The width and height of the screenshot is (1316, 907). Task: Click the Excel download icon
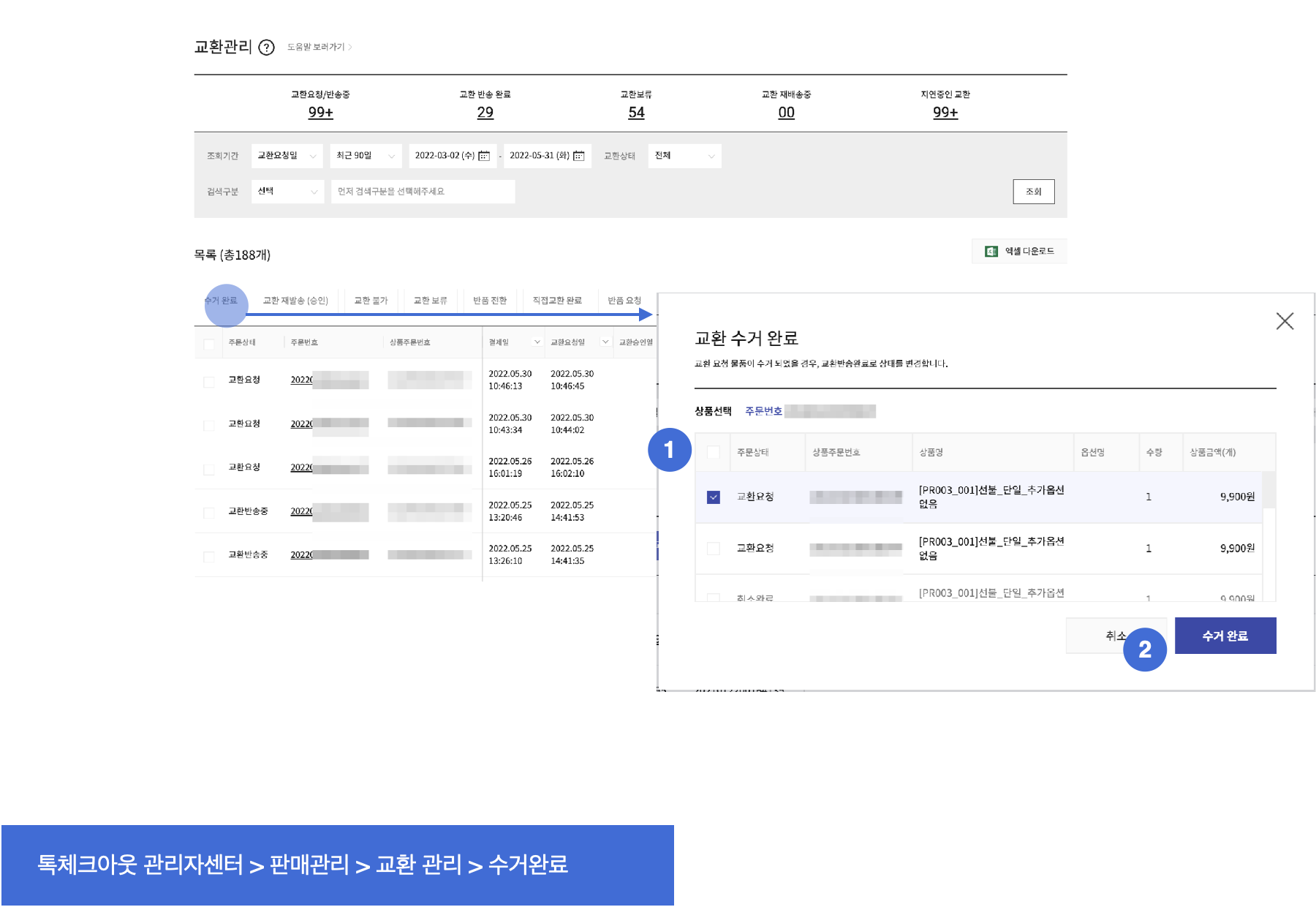(991, 252)
